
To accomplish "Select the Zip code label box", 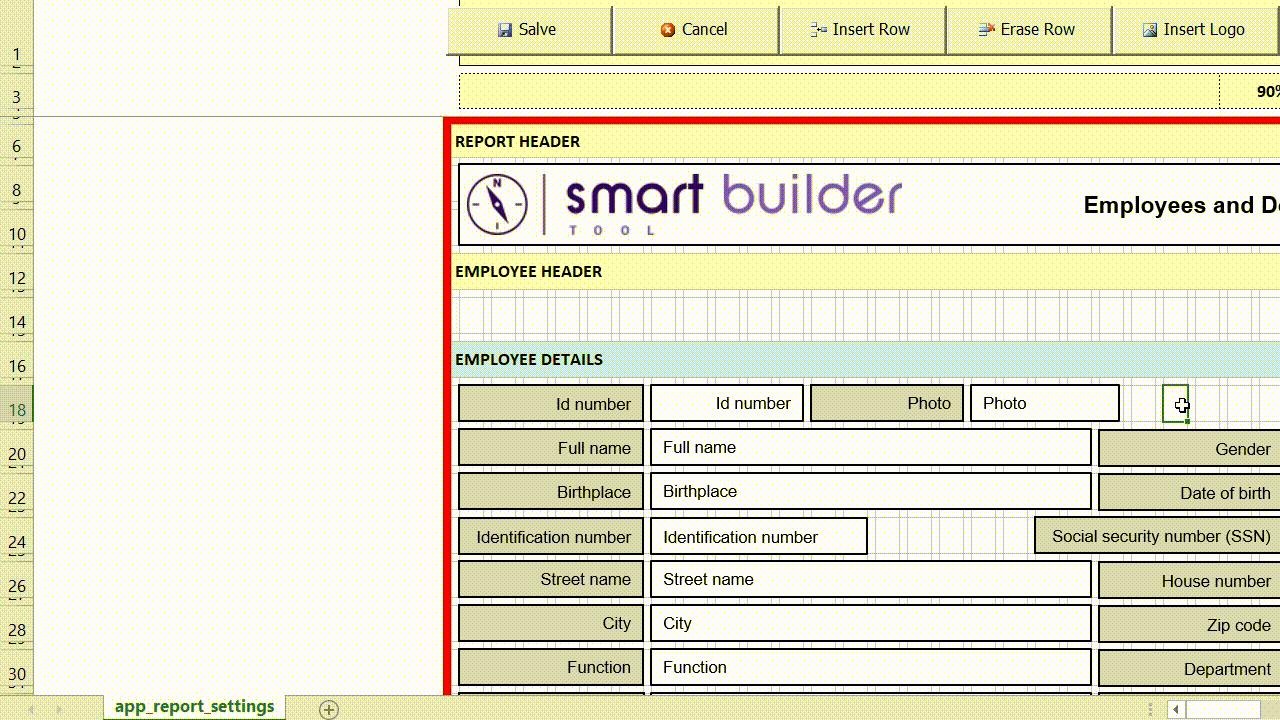I will pyautogui.click(x=1189, y=625).
